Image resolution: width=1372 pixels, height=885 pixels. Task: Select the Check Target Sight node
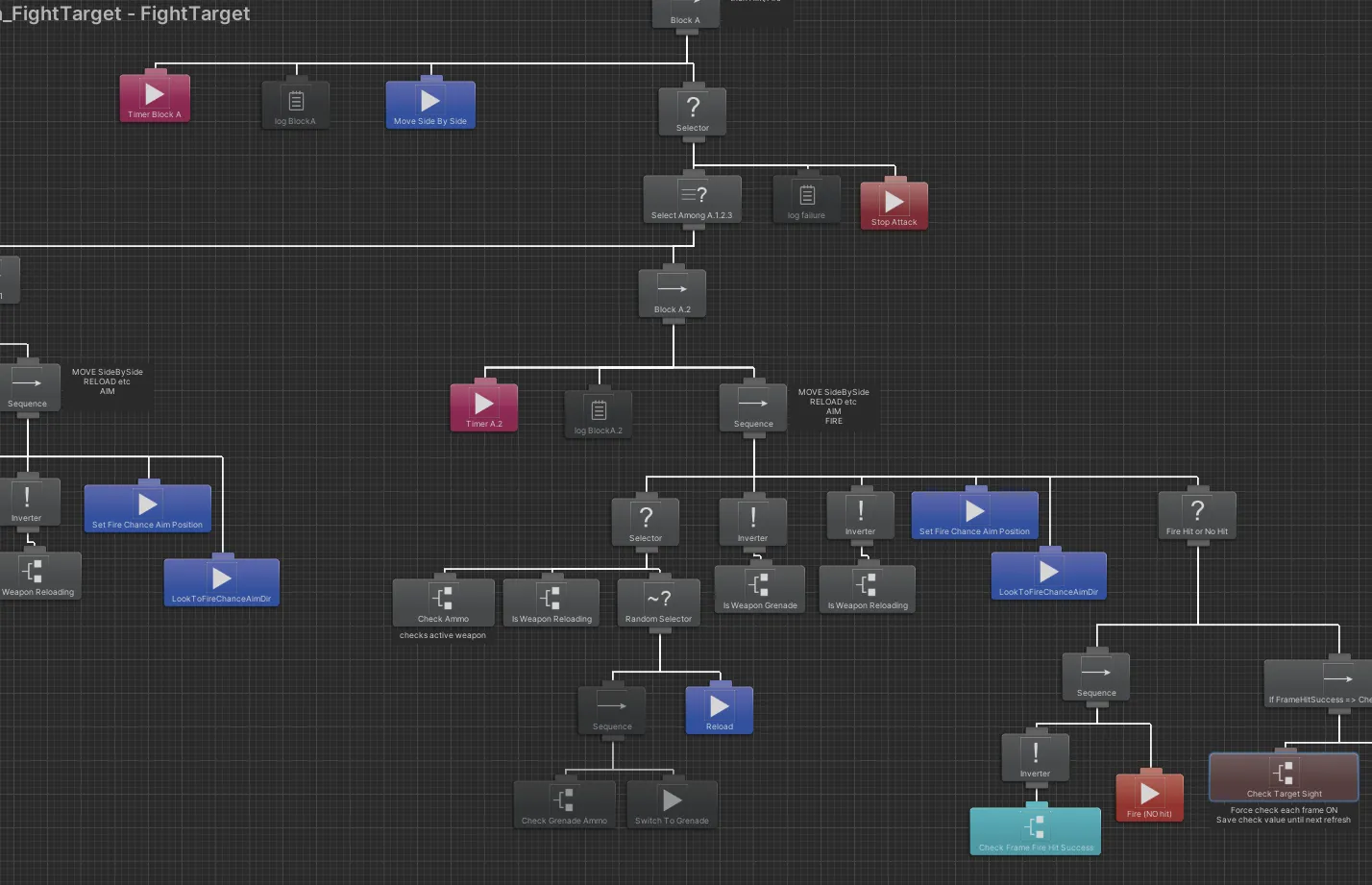(1285, 777)
